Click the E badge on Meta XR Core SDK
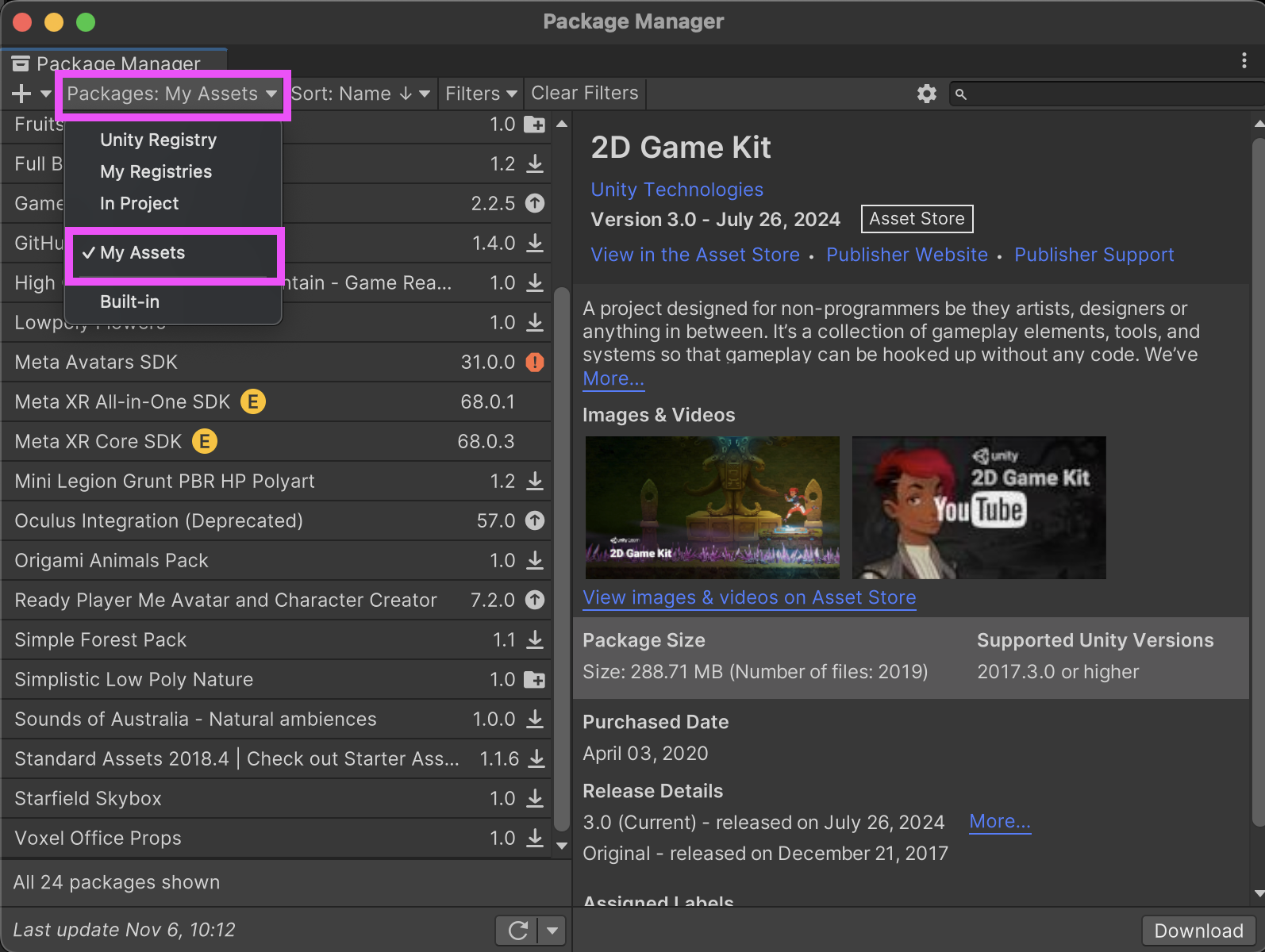The height and width of the screenshot is (952, 1265). [x=205, y=441]
